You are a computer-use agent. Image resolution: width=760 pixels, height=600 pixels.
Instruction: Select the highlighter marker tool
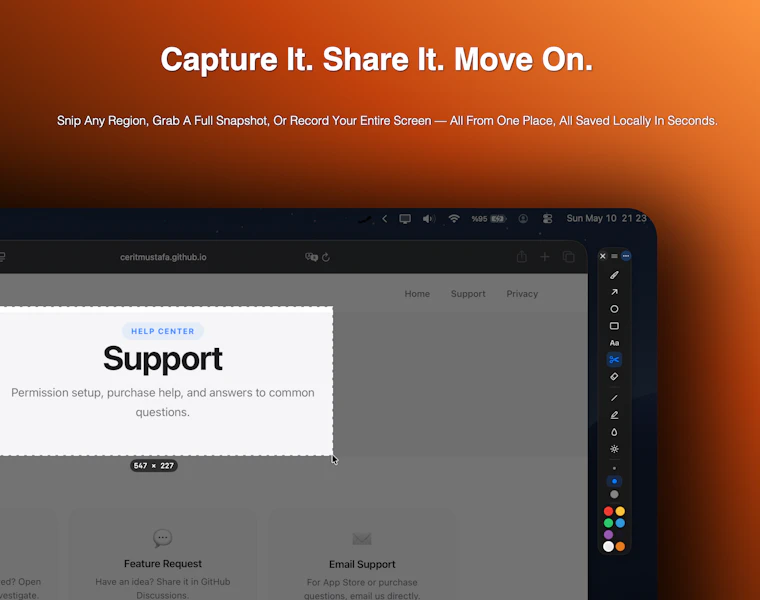pos(614,415)
